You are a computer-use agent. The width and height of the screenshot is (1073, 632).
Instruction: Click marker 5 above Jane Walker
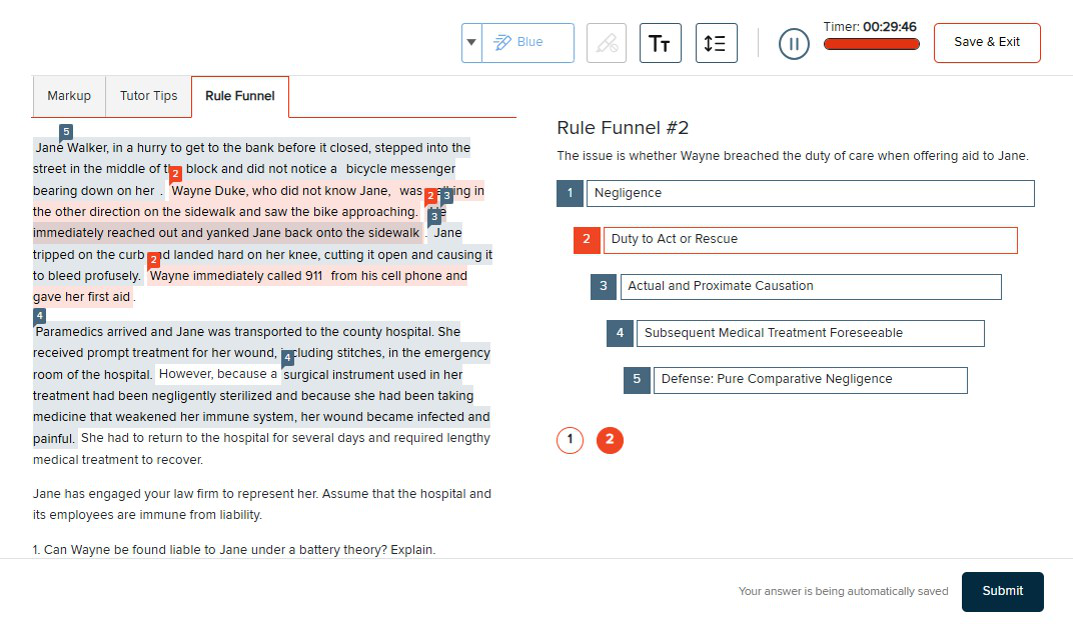point(66,132)
